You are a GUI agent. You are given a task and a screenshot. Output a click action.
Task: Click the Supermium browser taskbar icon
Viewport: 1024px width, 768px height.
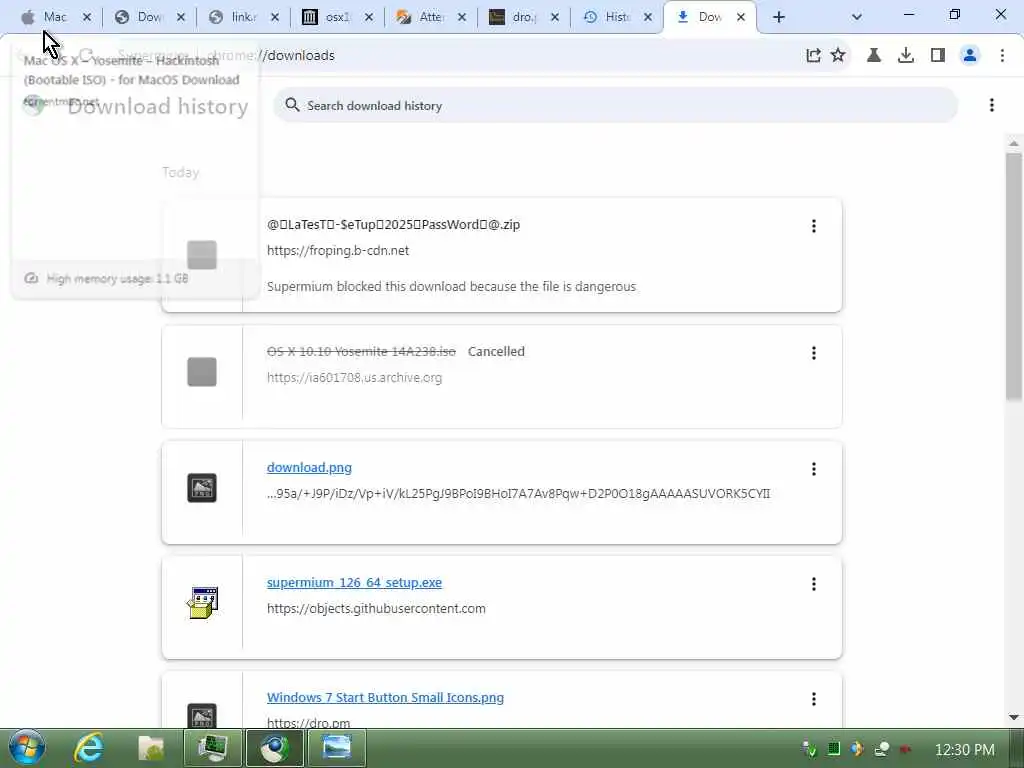[274, 748]
